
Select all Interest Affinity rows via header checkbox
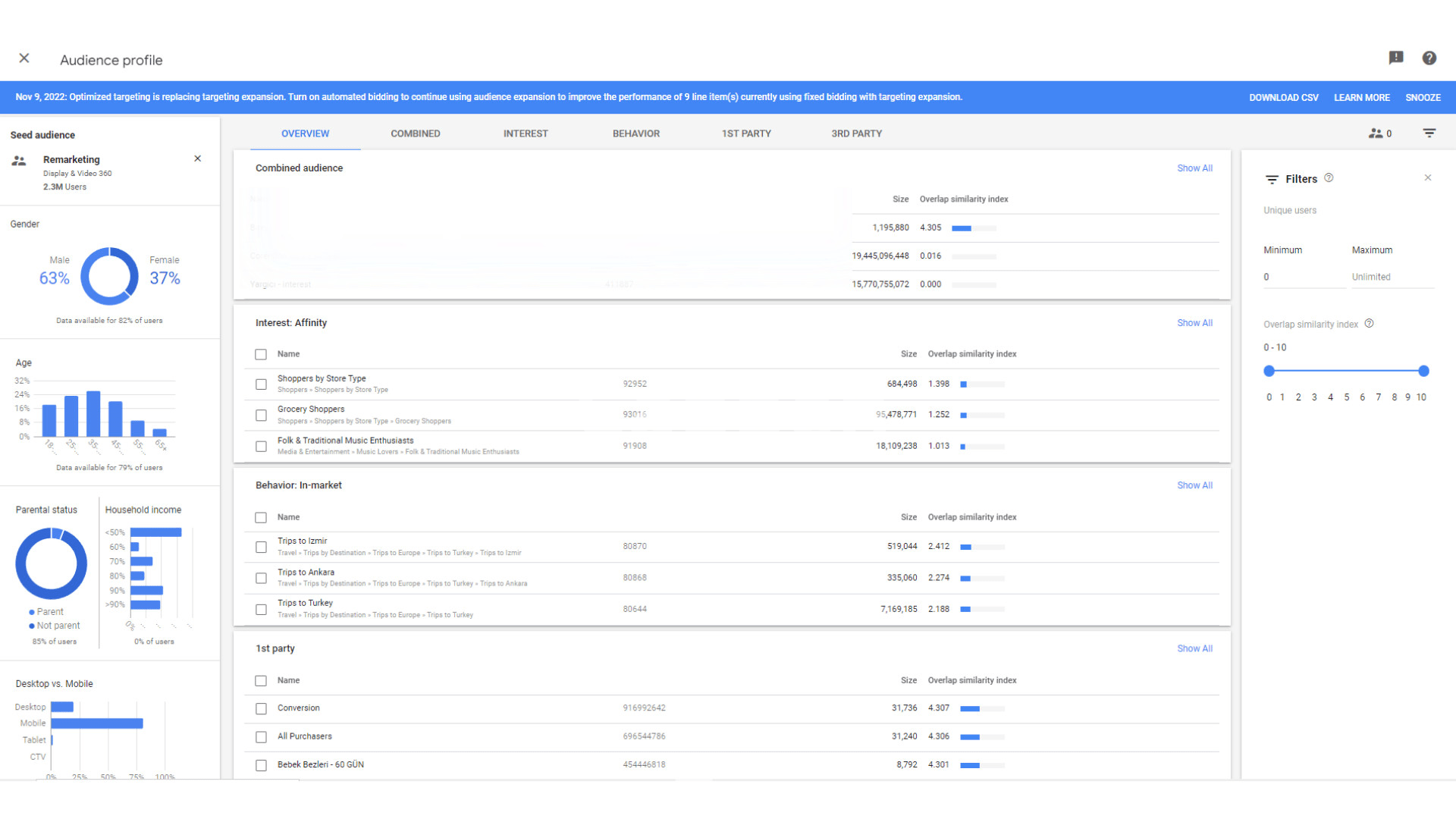261,354
